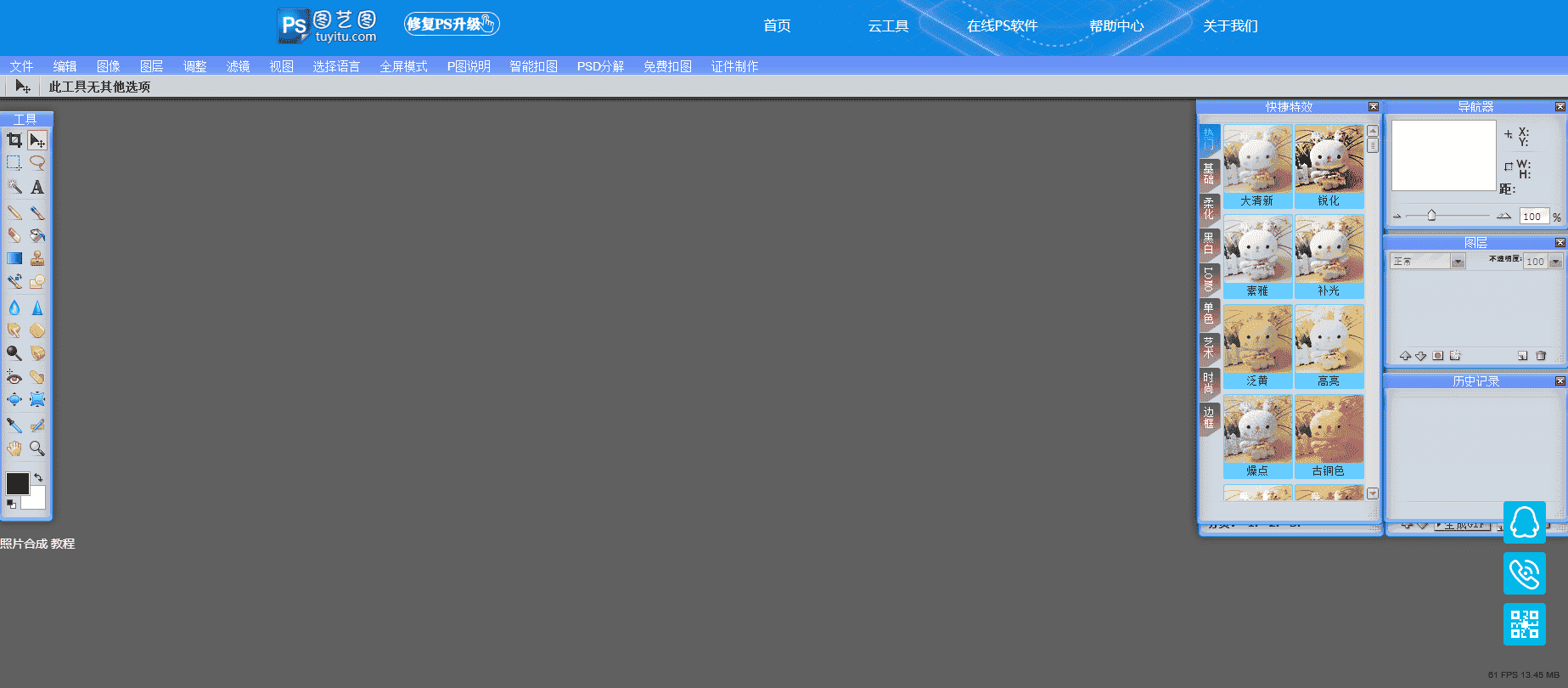Select the Lasso tool

point(37,162)
